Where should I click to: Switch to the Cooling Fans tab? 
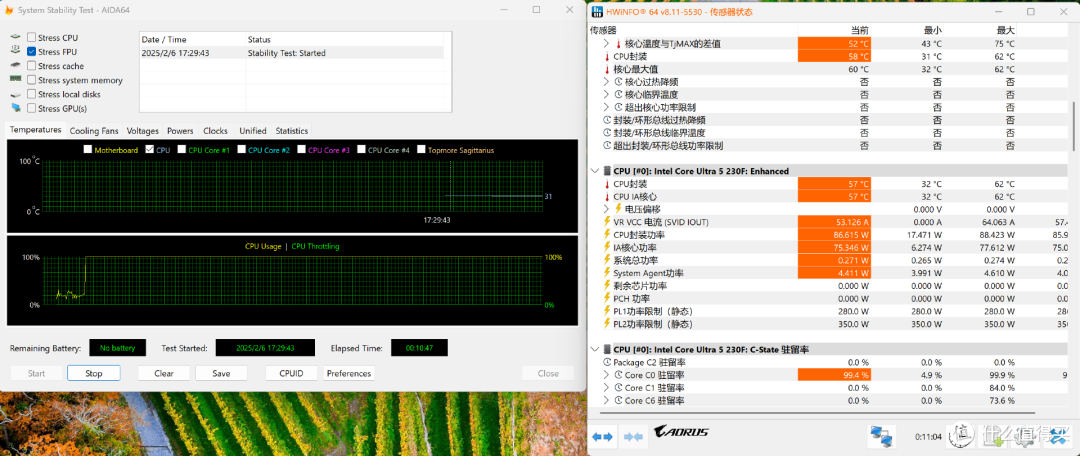click(x=94, y=131)
